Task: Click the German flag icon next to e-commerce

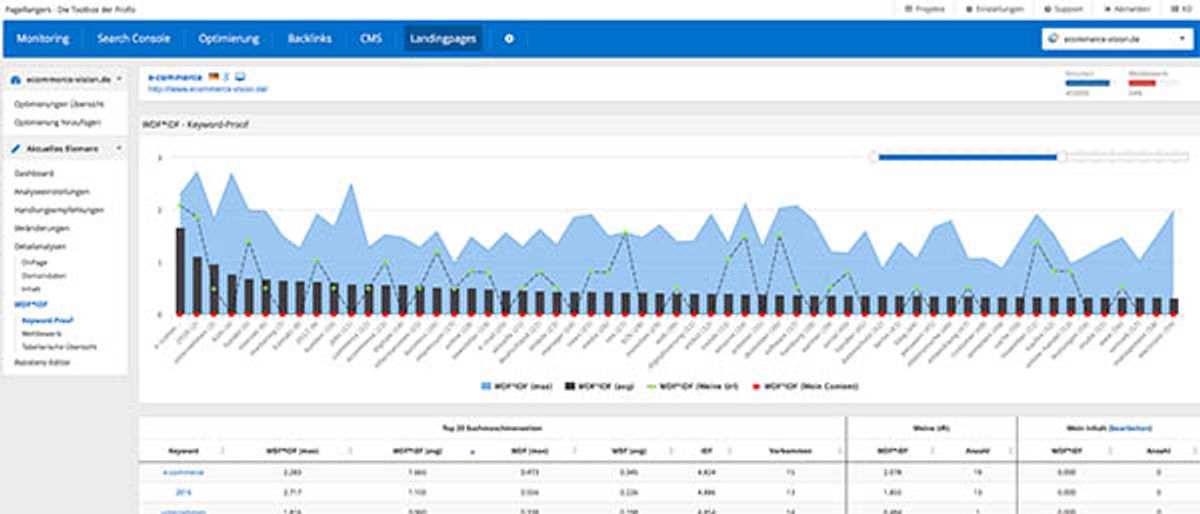Action: click(x=214, y=76)
